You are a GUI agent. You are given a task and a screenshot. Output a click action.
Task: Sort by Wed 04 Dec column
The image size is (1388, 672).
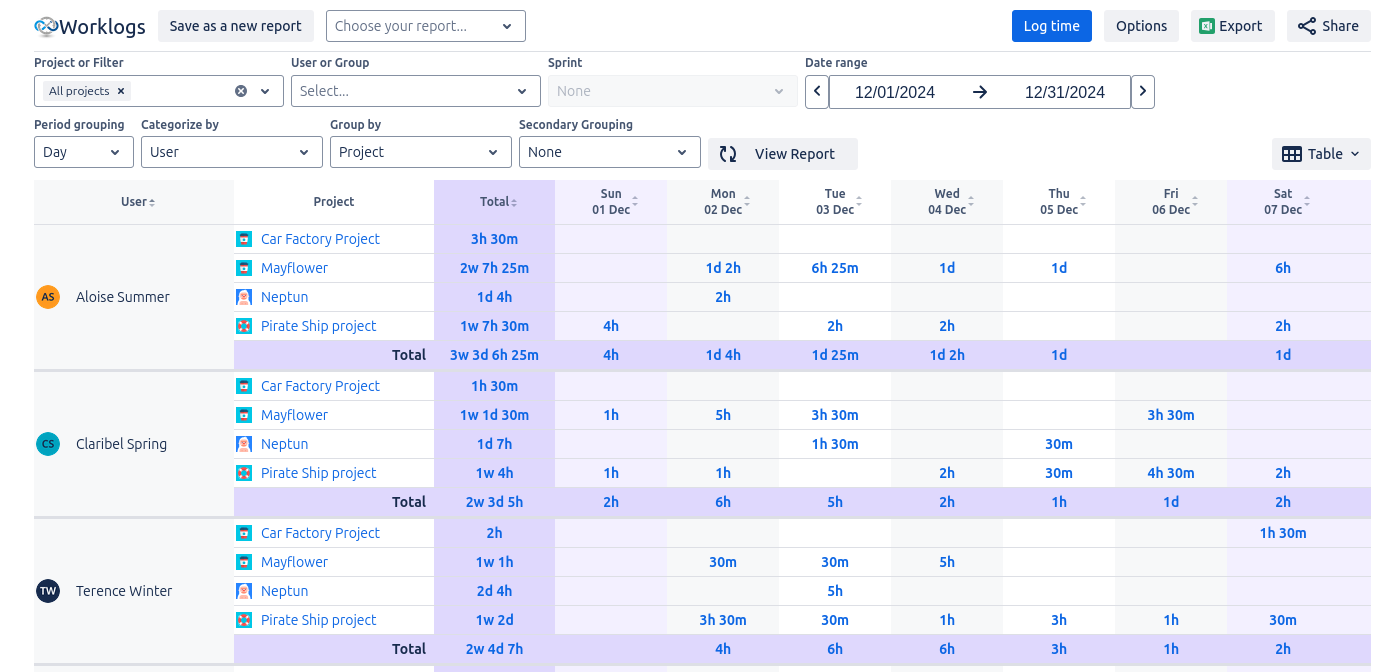point(971,202)
